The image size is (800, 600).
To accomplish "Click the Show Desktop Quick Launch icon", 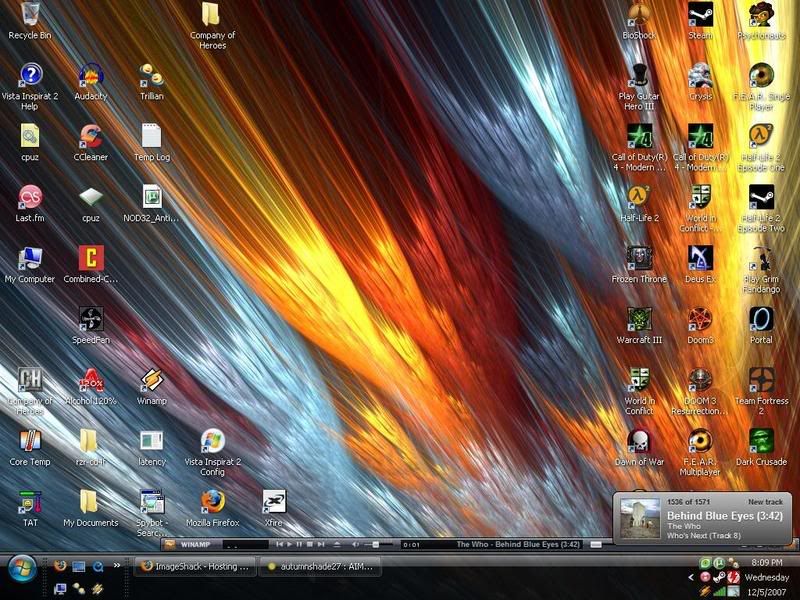I will pos(79,566).
